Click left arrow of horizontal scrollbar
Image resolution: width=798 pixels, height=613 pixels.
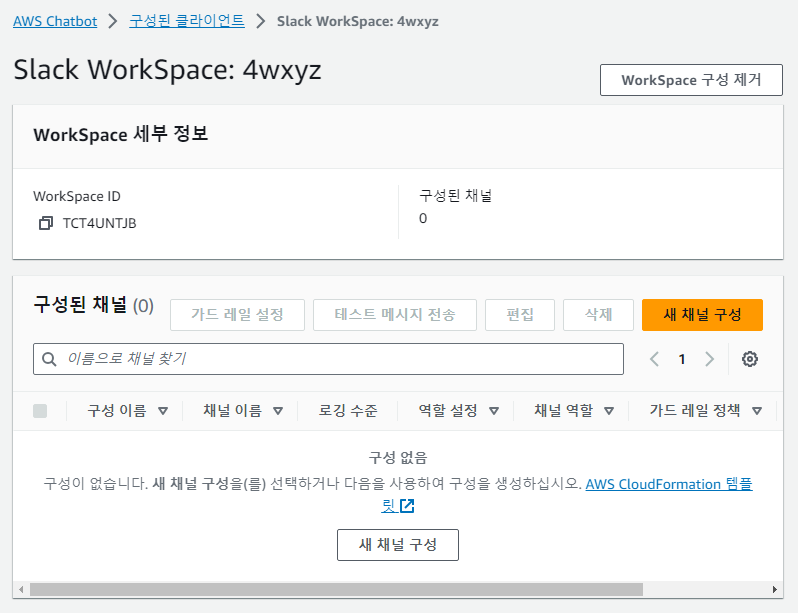click(21, 590)
